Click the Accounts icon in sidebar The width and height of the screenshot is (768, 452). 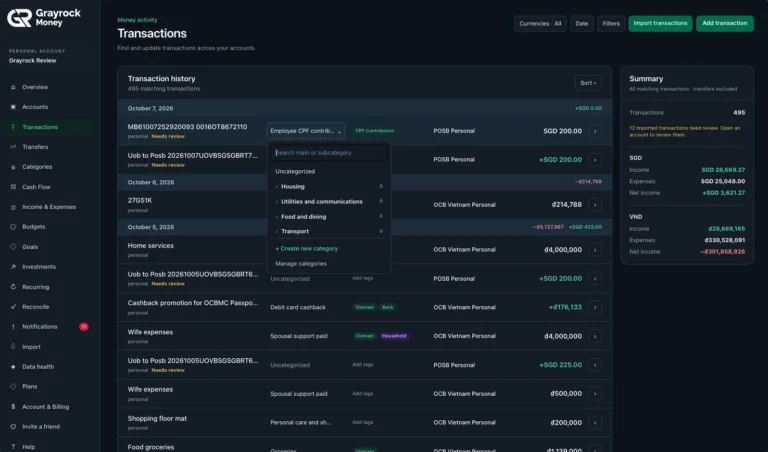(13, 107)
